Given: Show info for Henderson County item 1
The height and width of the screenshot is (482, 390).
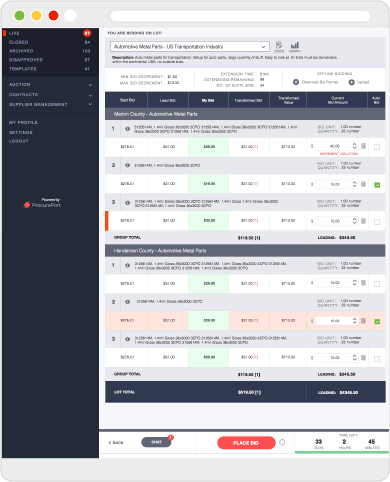Looking at the screenshot, I should click(127, 266).
